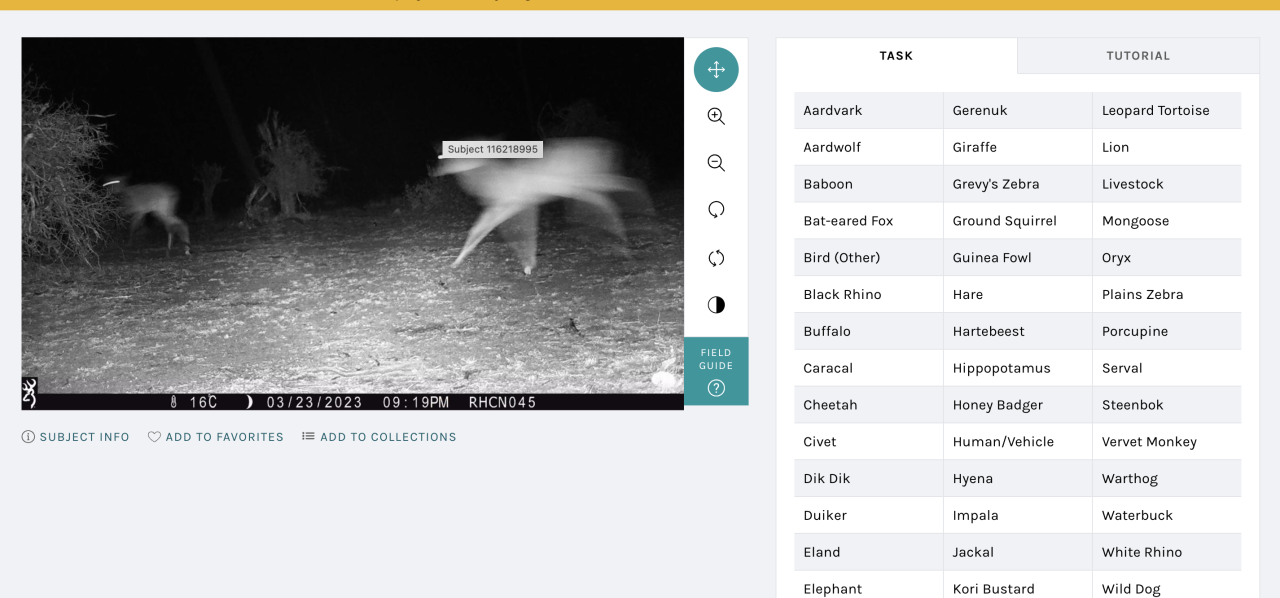Choose Mongoose species
The height and width of the screenshot is (598, 1280).
[x=1167, y=221]
